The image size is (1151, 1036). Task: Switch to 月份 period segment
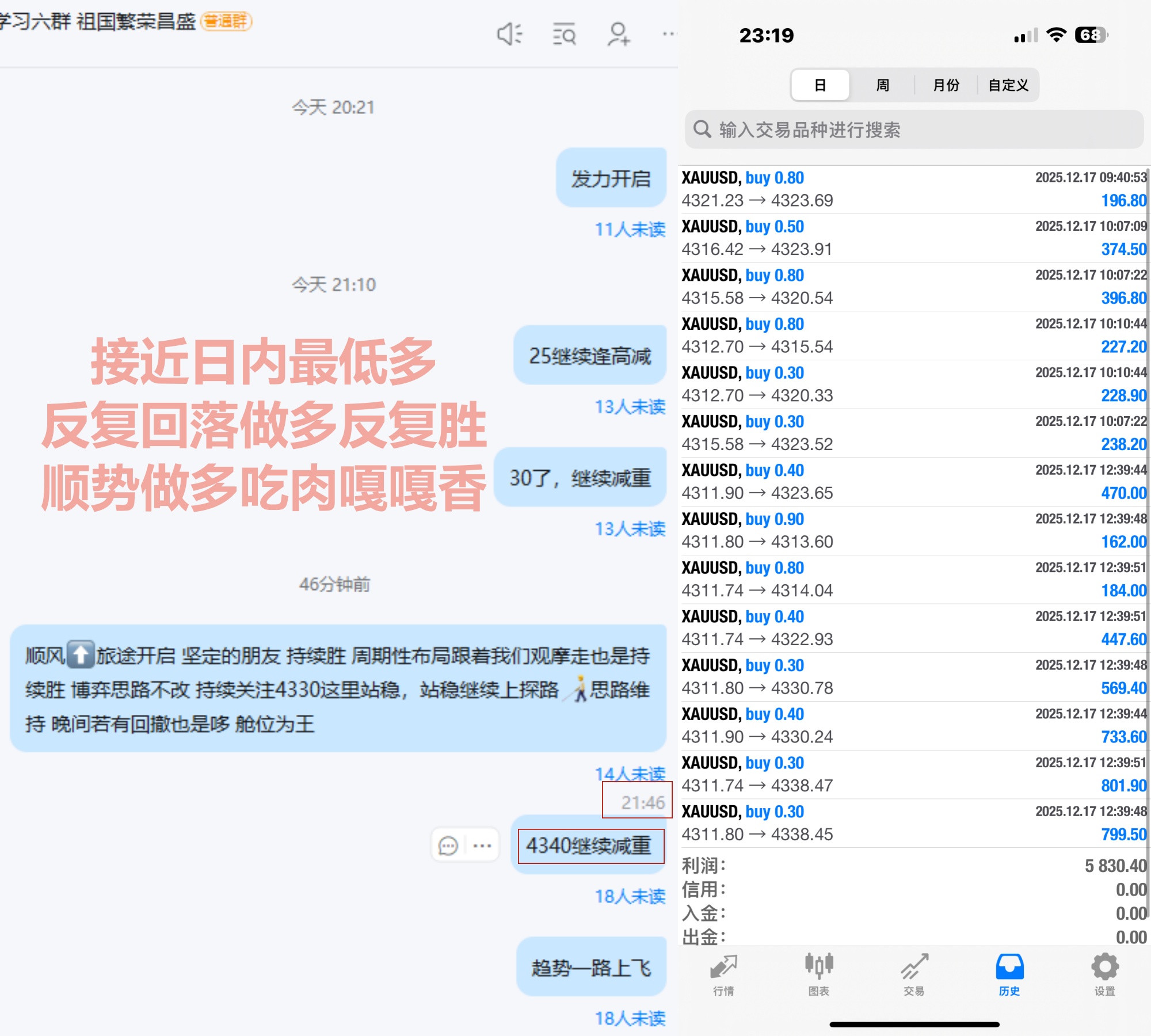pyautogui.click(x=946, y=85)
